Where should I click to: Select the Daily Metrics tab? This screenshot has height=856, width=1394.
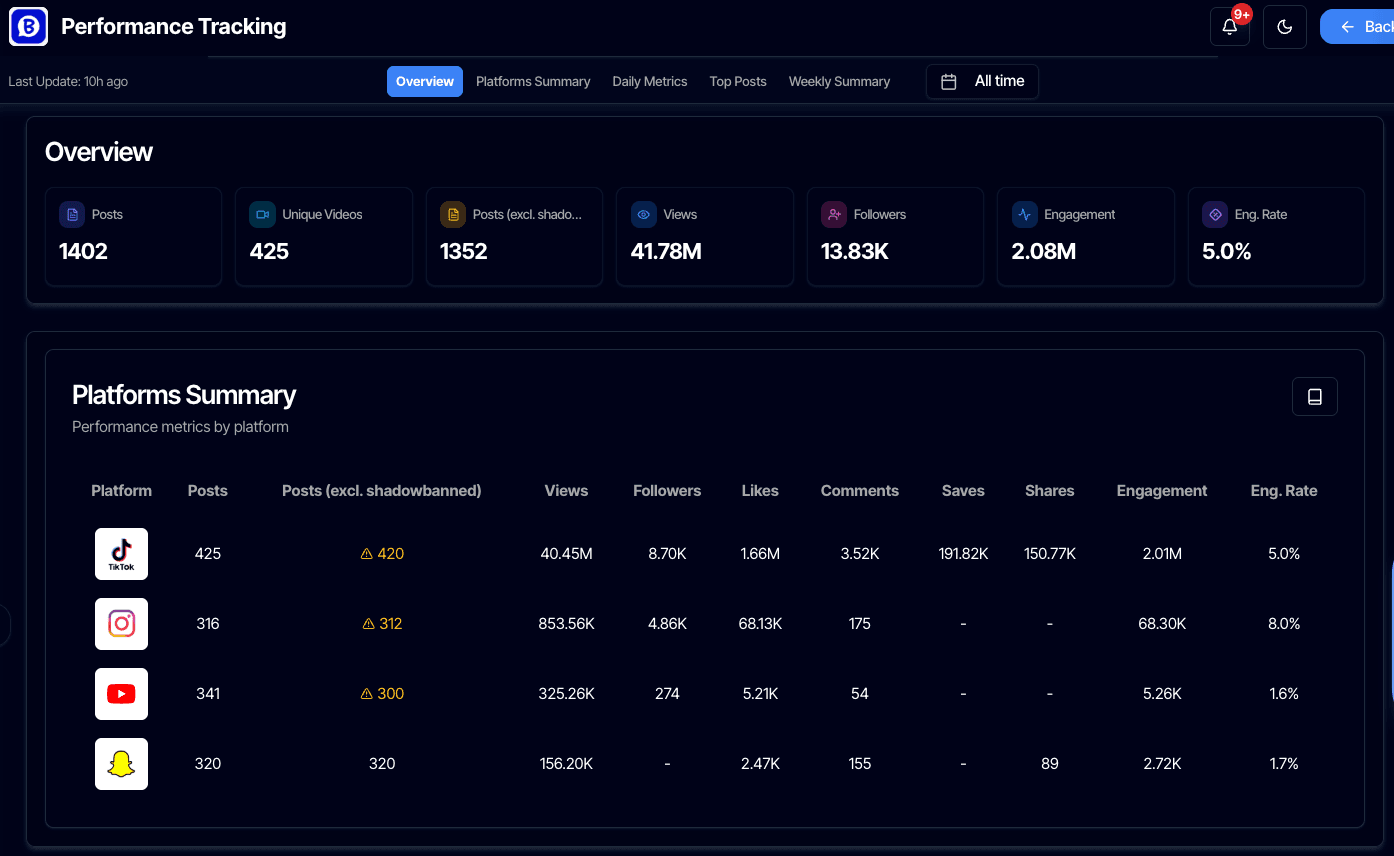point(650,82)
